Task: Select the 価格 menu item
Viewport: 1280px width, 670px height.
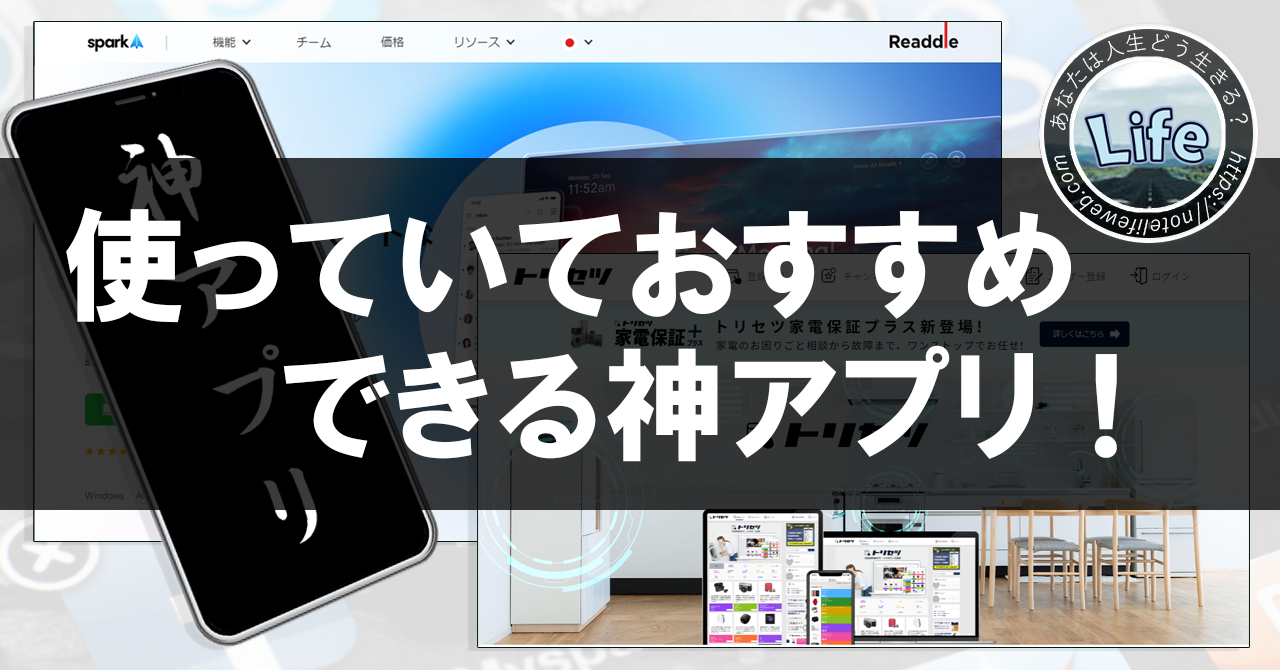Action: 391,43
